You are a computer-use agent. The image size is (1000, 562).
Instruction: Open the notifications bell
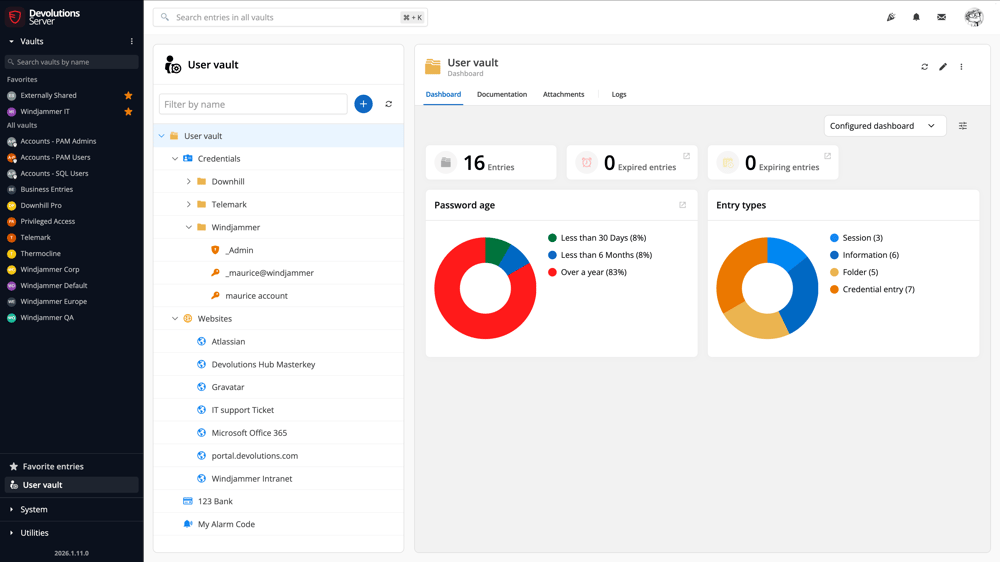916,17
